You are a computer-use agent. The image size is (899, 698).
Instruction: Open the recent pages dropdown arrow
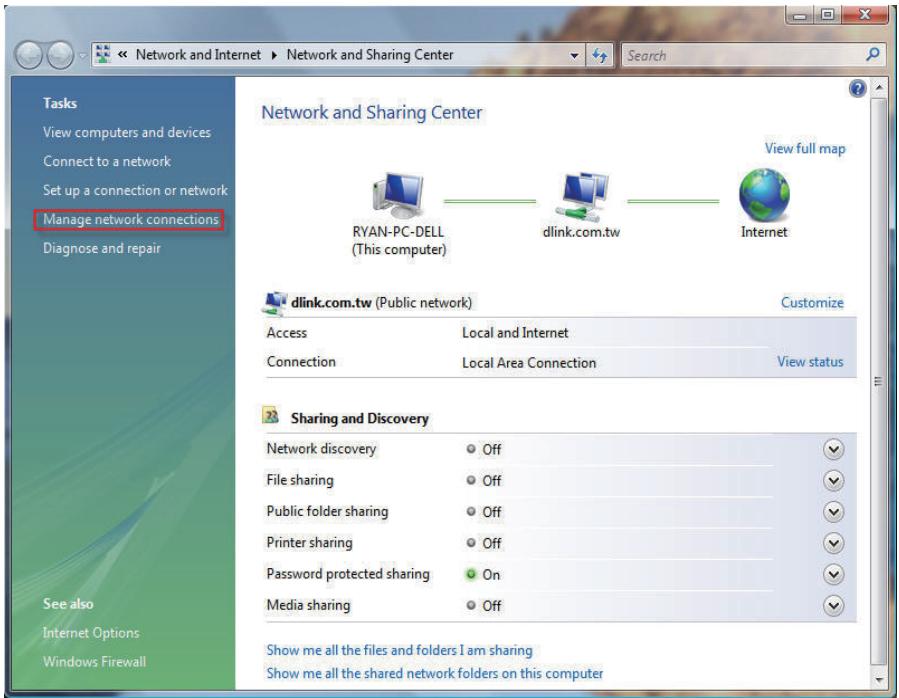[x=83, y=56]
